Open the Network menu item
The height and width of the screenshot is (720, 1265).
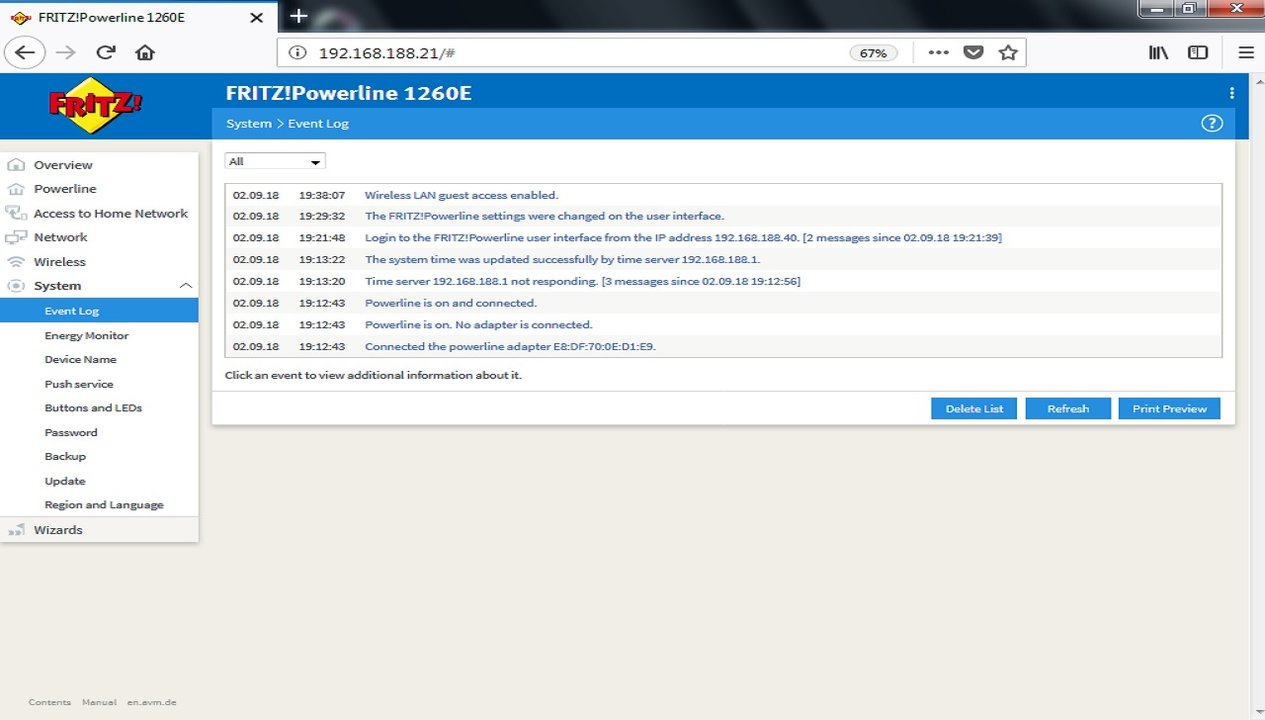click(61, 237)
